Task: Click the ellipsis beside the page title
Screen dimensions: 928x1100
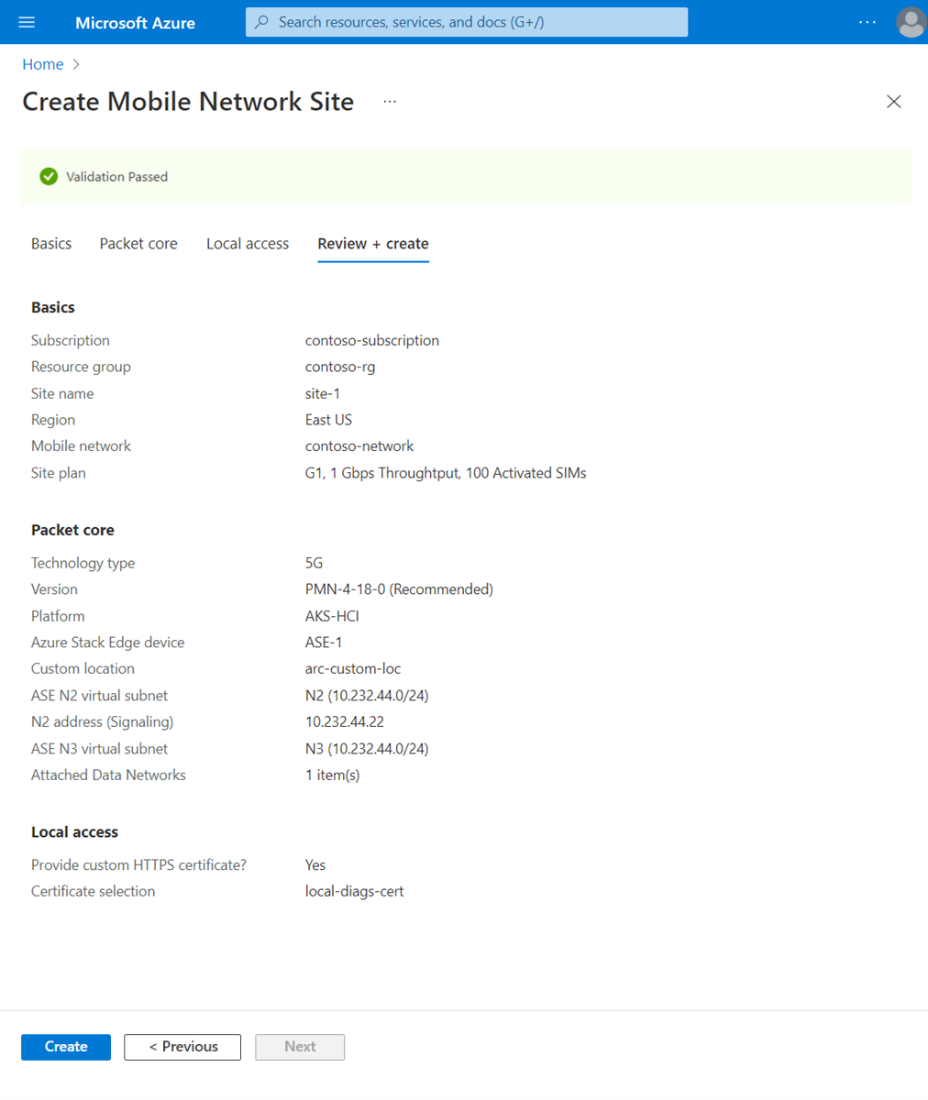Action: tap(389, 102)
